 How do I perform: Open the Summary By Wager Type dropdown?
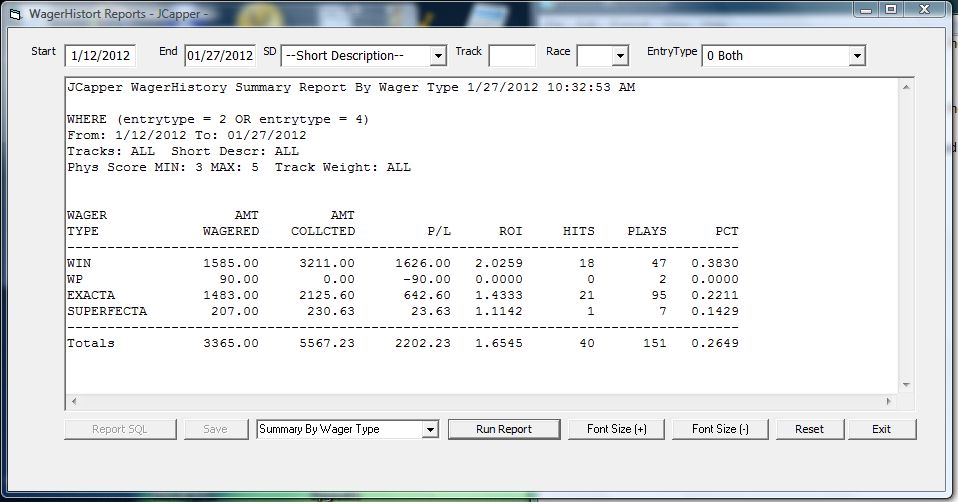[430, 429]
